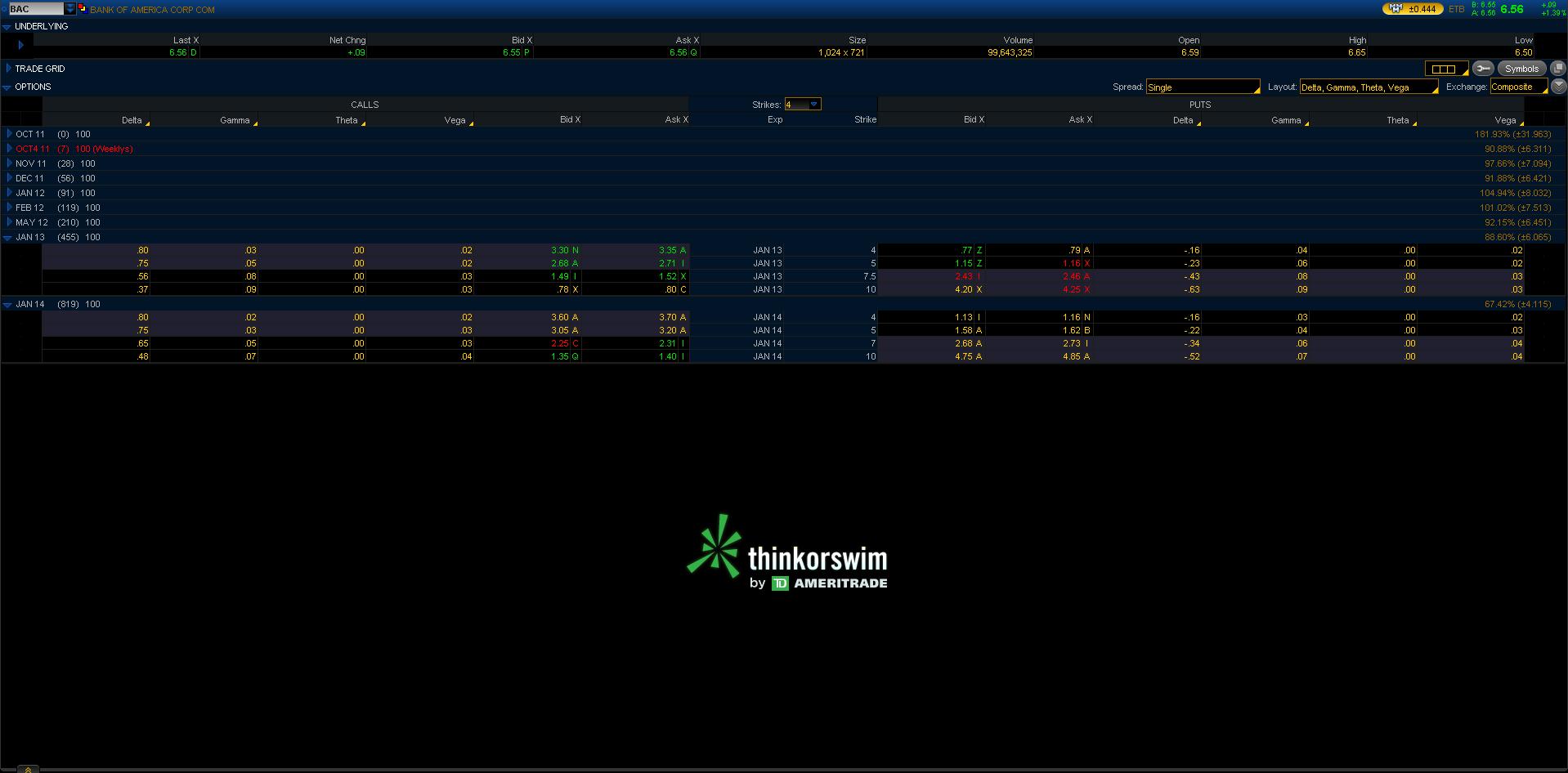This screenshot has height=773, width=1568.
Task: Click the market maker move ±0.444 badge
Action: pos(1412,9)
